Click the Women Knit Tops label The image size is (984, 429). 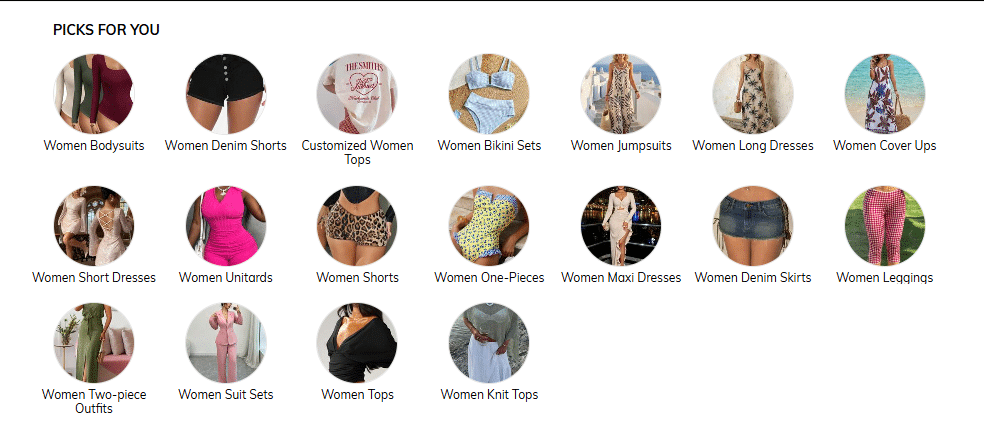(489, 395)
